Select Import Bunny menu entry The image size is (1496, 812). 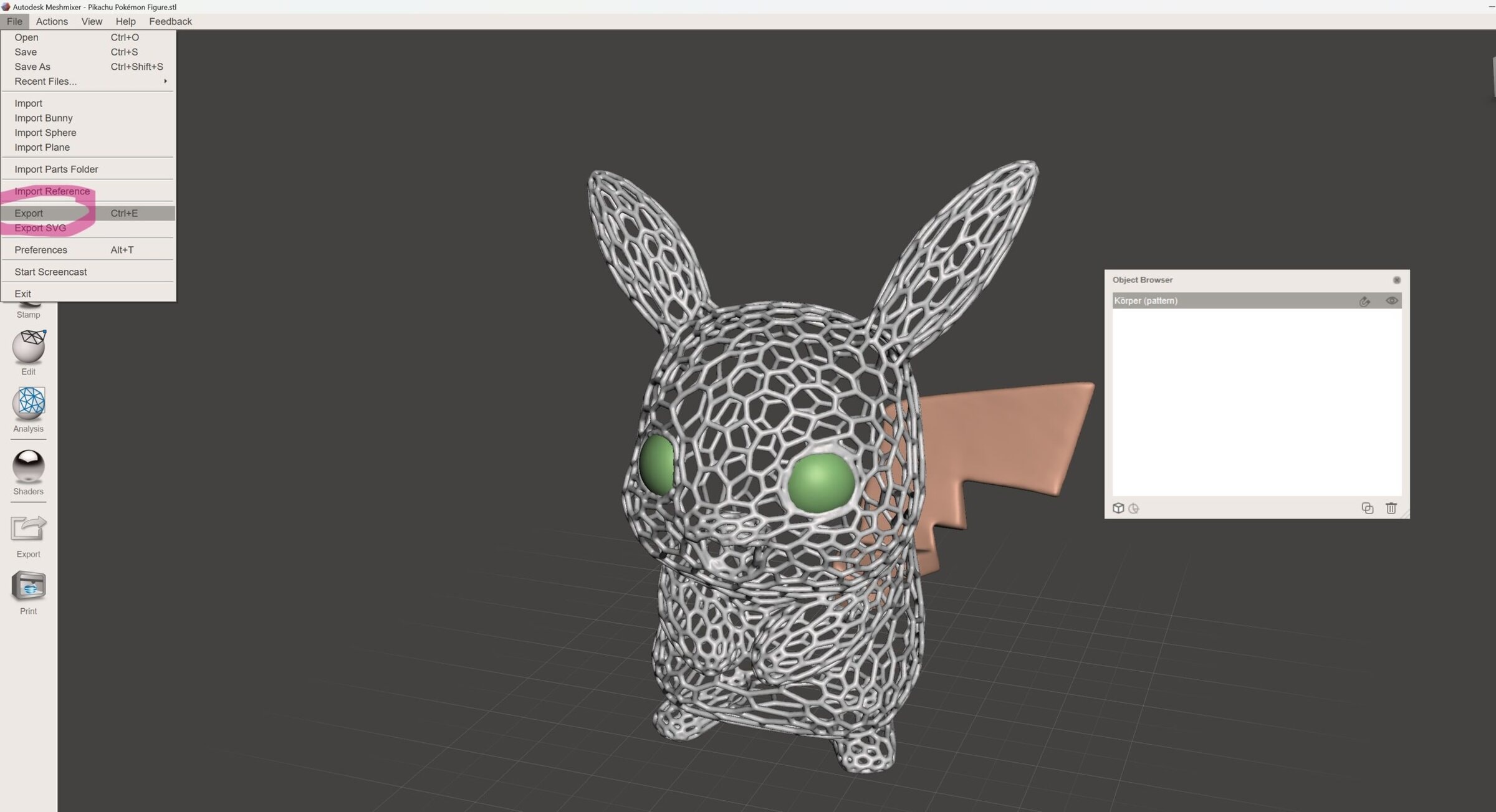pyautogui.click(x=44, y=118)
